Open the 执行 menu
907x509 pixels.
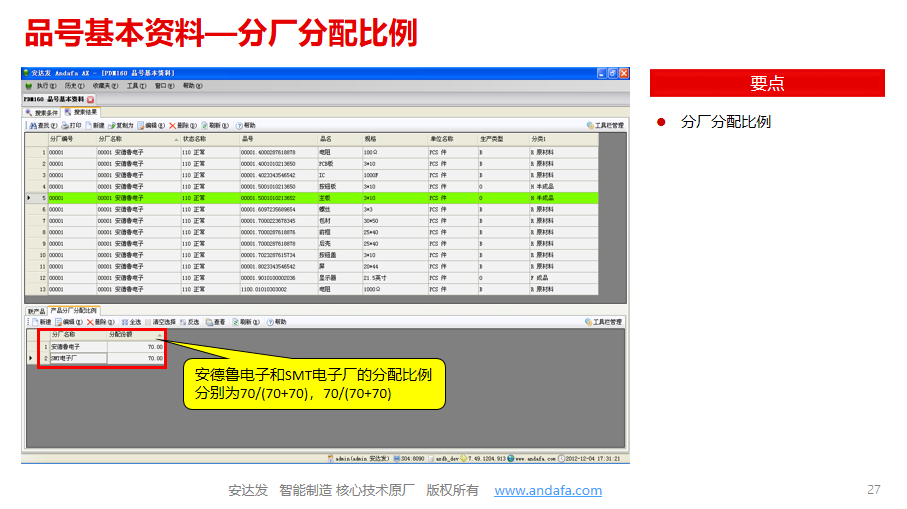click(x=45, y=87)
